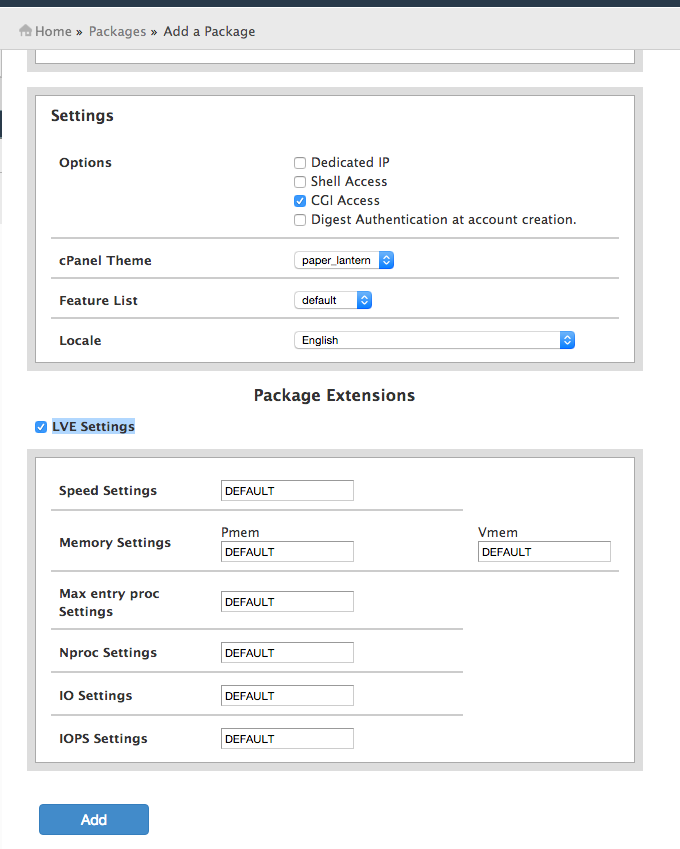Viewport: 680px width, 849px height.
Task: Select the Nproc Settings input field
Action: [287, 652]
